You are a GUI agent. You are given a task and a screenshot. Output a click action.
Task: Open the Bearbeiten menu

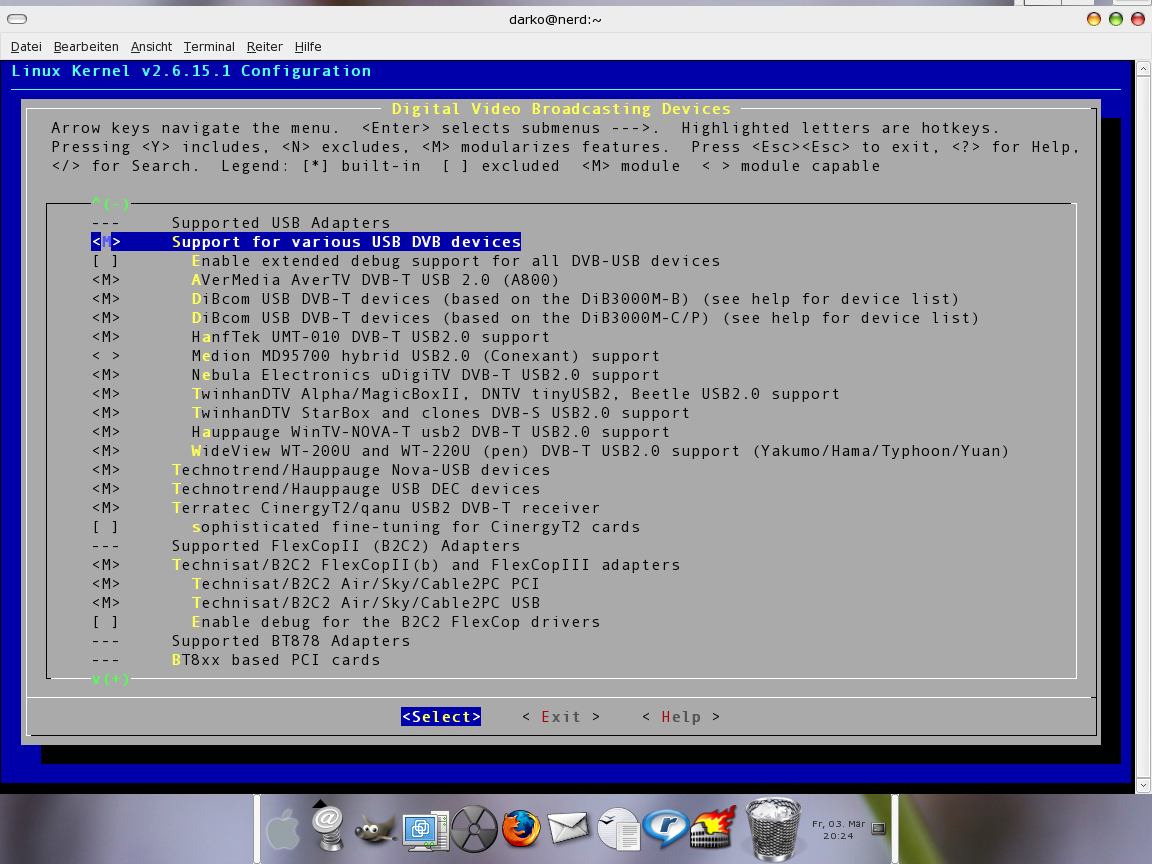[86, 46]
